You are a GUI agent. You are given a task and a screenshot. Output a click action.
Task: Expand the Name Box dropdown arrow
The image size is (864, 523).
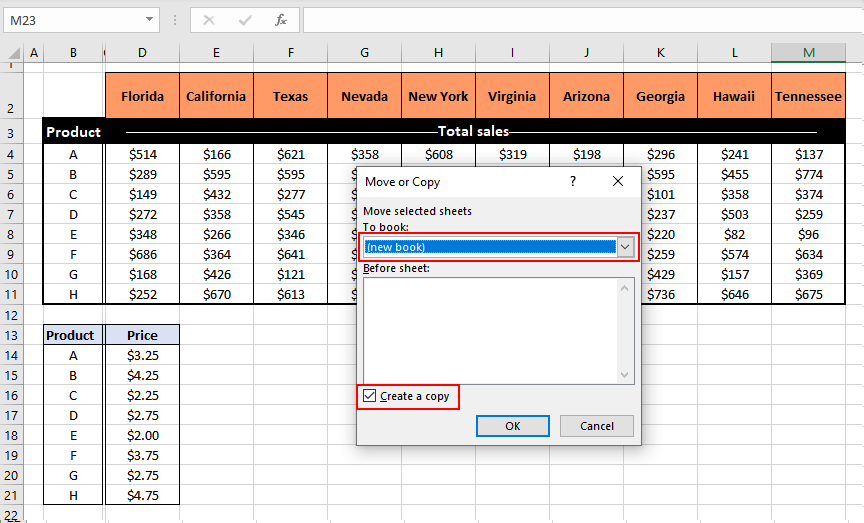[x=149, y=20]
